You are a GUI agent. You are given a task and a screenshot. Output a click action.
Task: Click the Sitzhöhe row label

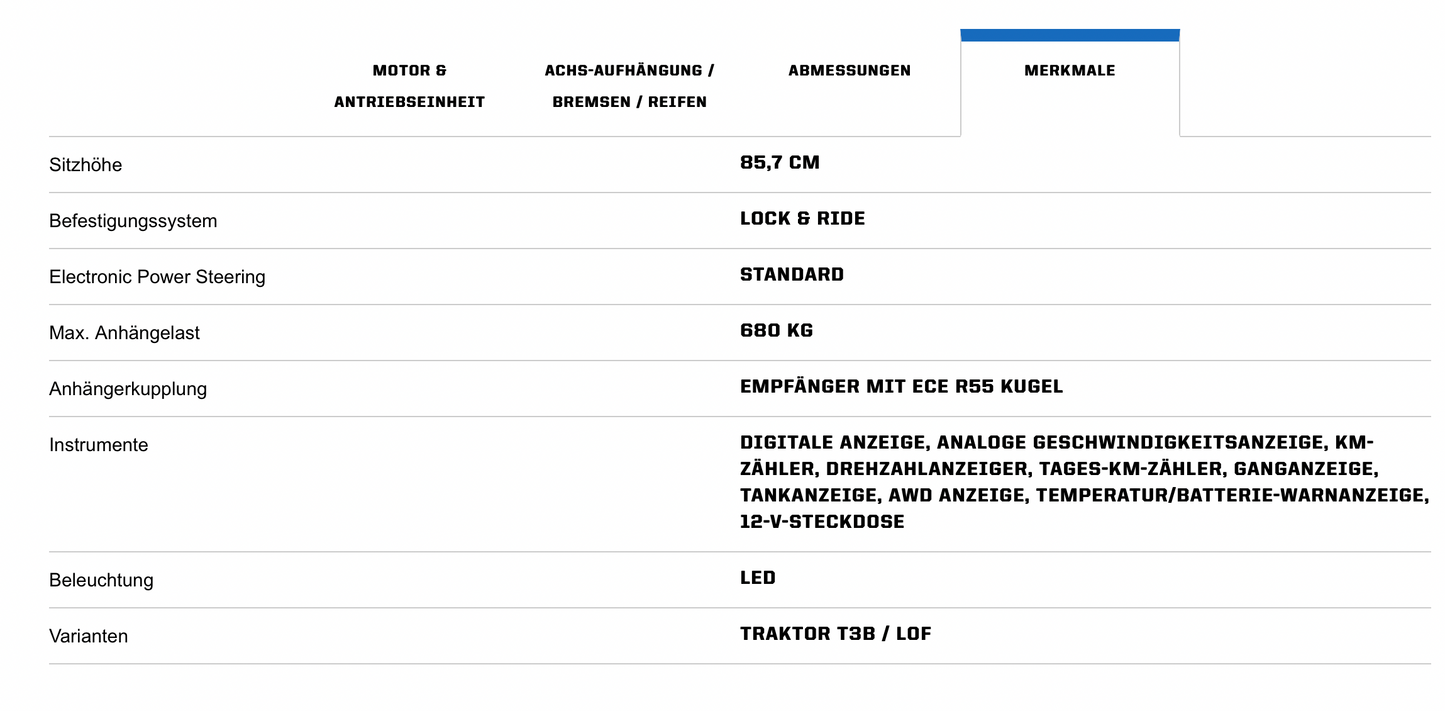(85, 165)
